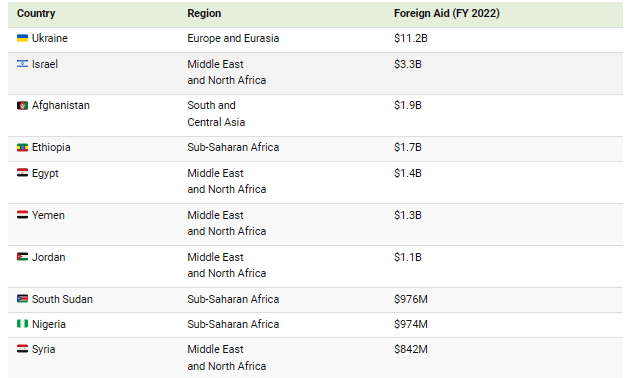
Task: Click the Nigeria flag icon
Action: coord(22,324)
